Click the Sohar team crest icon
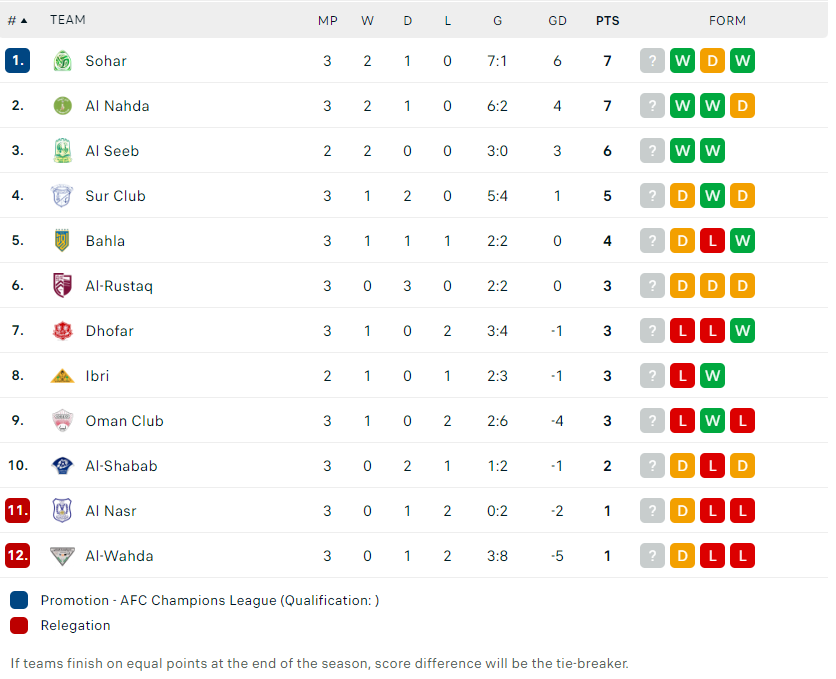Image resolution: width=836 pixels, height=679 pixels. tap(62, 61)
